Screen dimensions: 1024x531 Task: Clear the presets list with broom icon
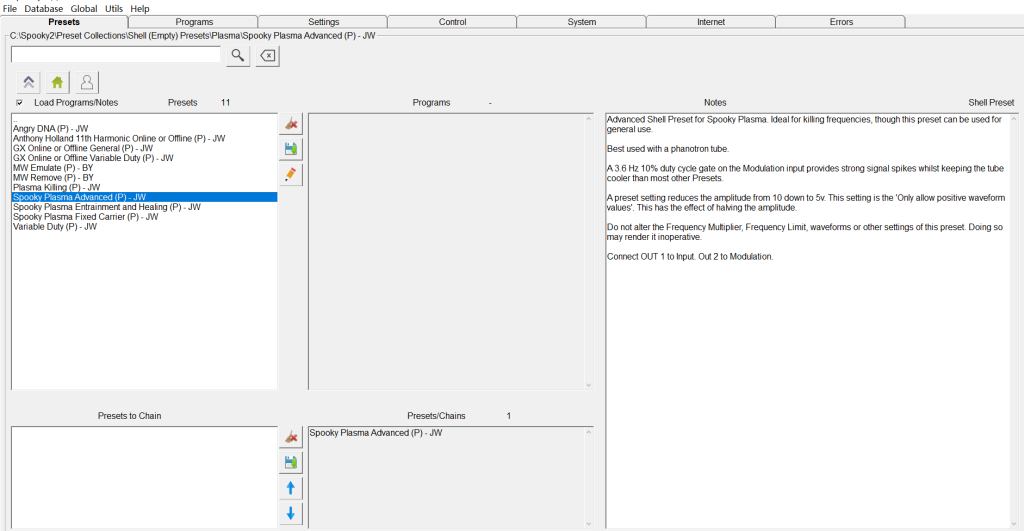tap(291, 124)
